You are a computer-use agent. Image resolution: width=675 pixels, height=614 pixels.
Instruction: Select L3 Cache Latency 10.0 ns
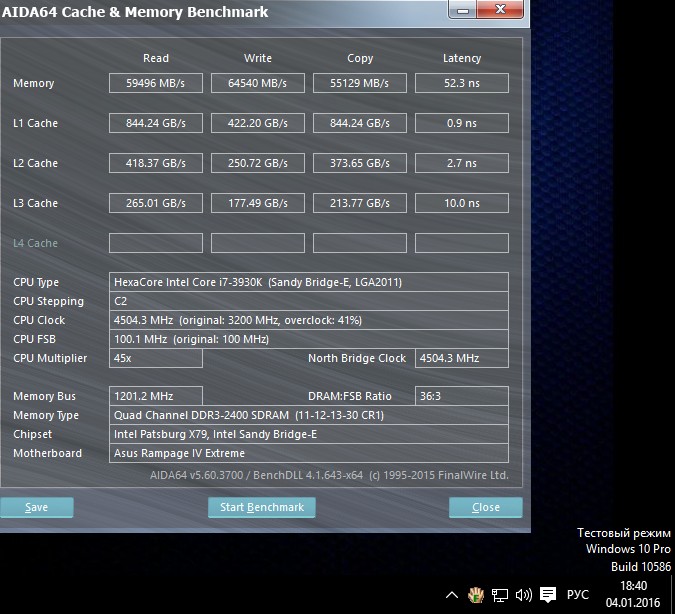pos(462,203)
